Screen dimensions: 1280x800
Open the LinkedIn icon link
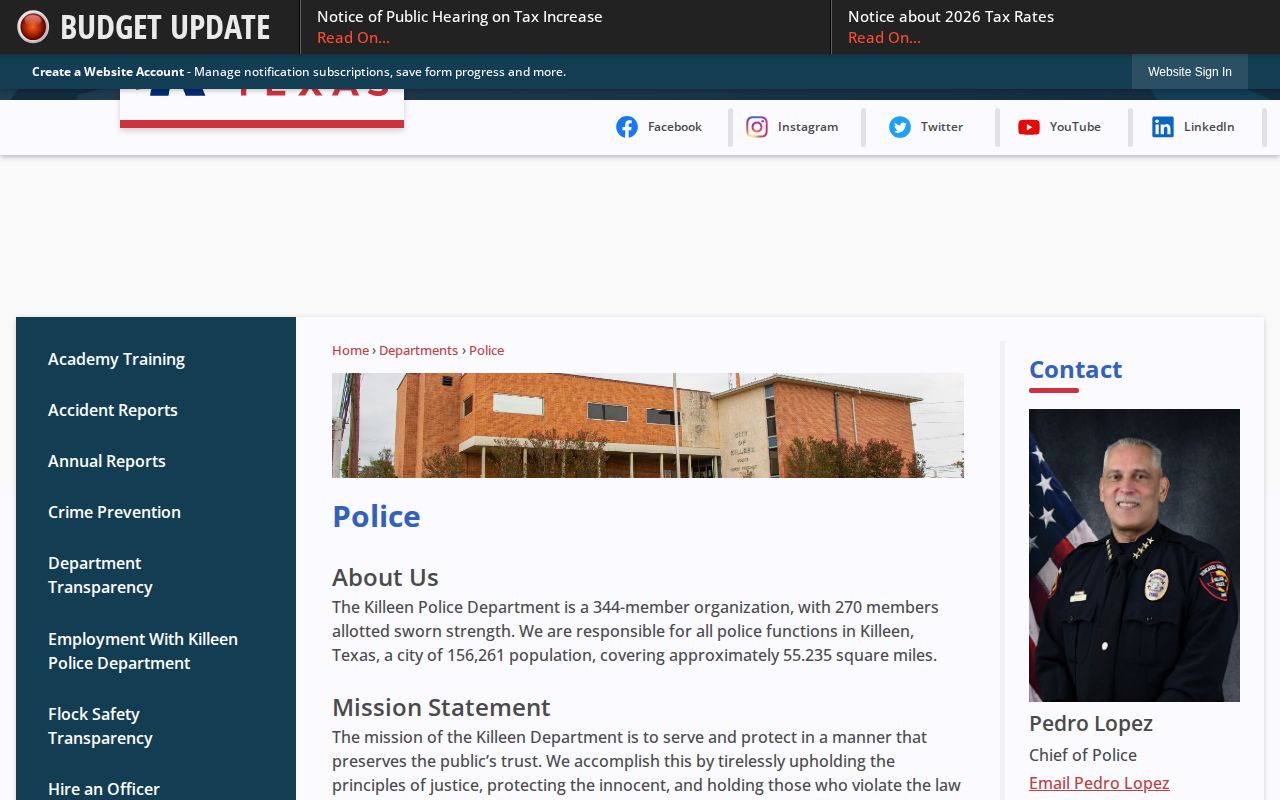[x=1163, y=127]
